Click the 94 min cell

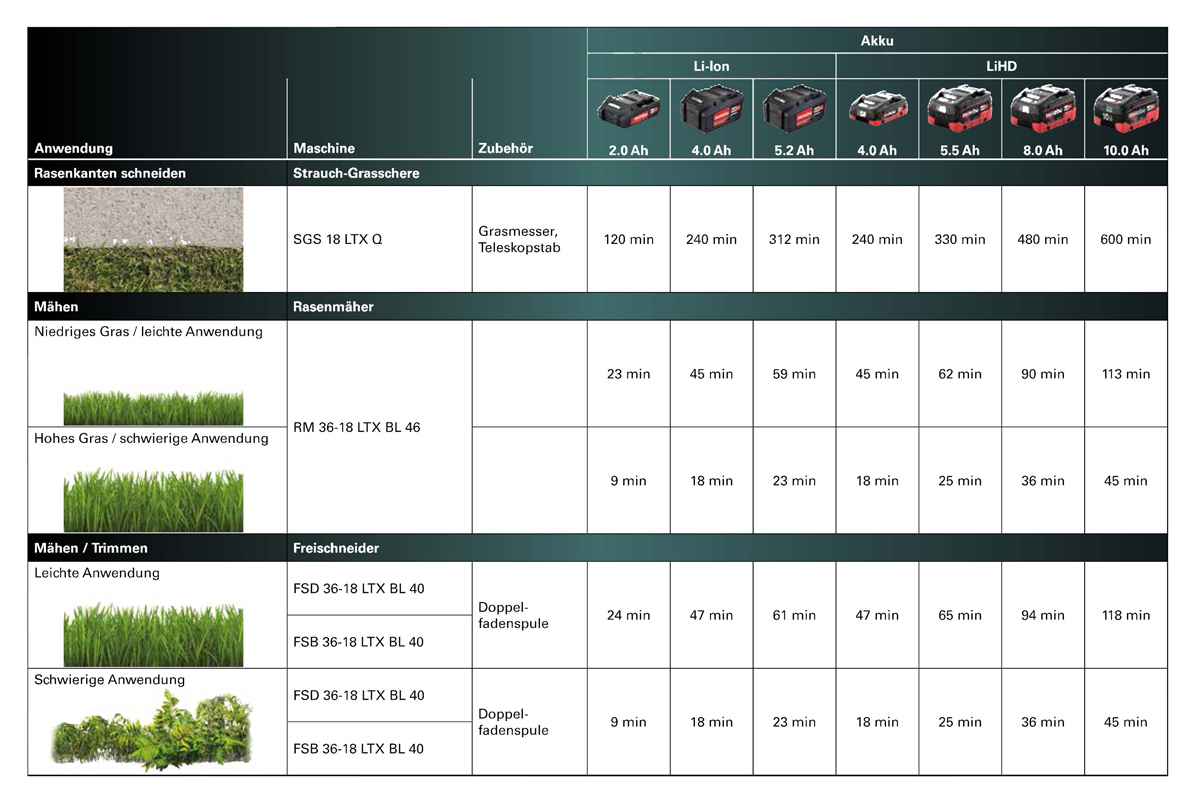pos(1043,615)
